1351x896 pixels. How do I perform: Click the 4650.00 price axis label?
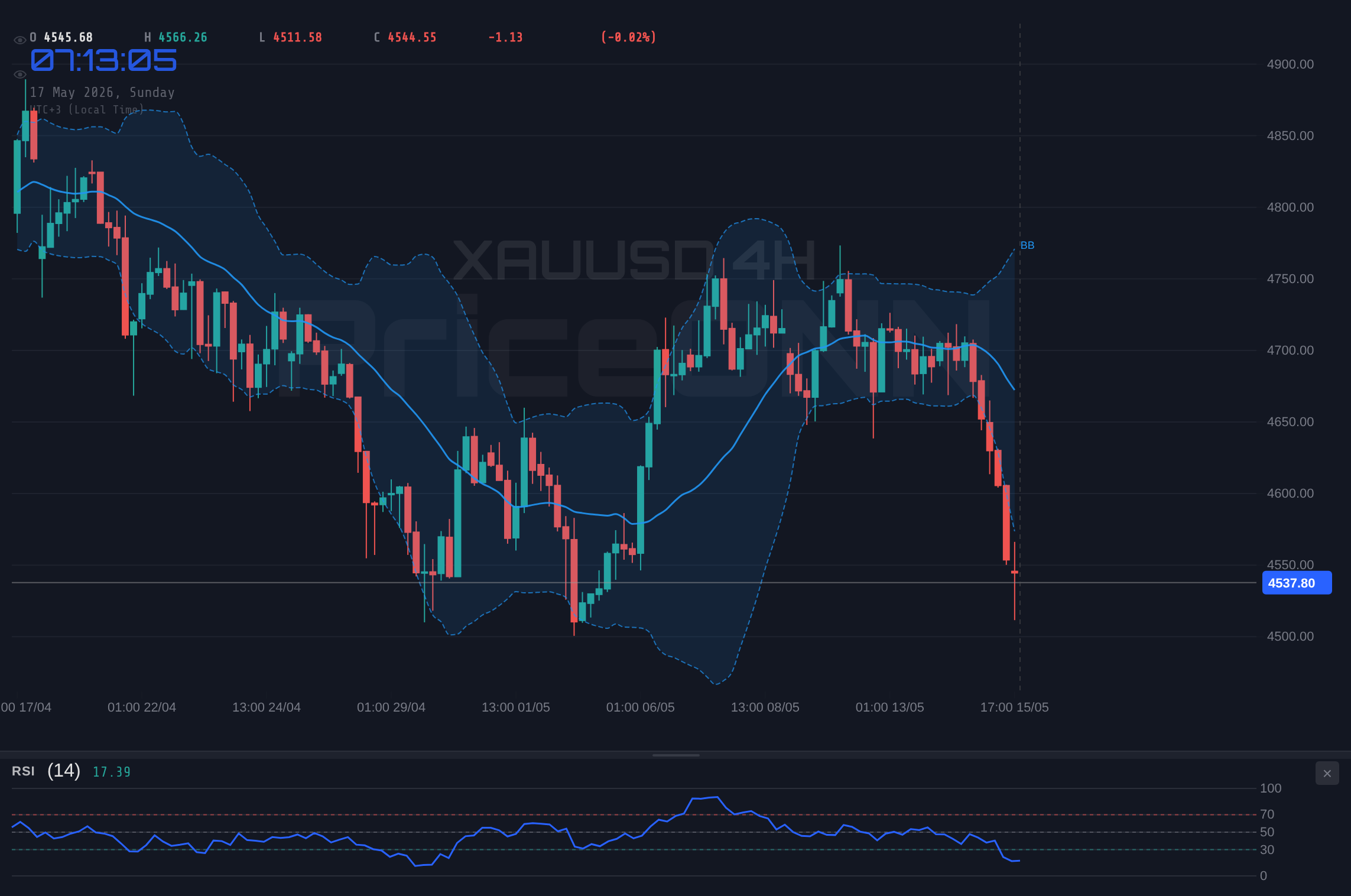[1290, 422]
